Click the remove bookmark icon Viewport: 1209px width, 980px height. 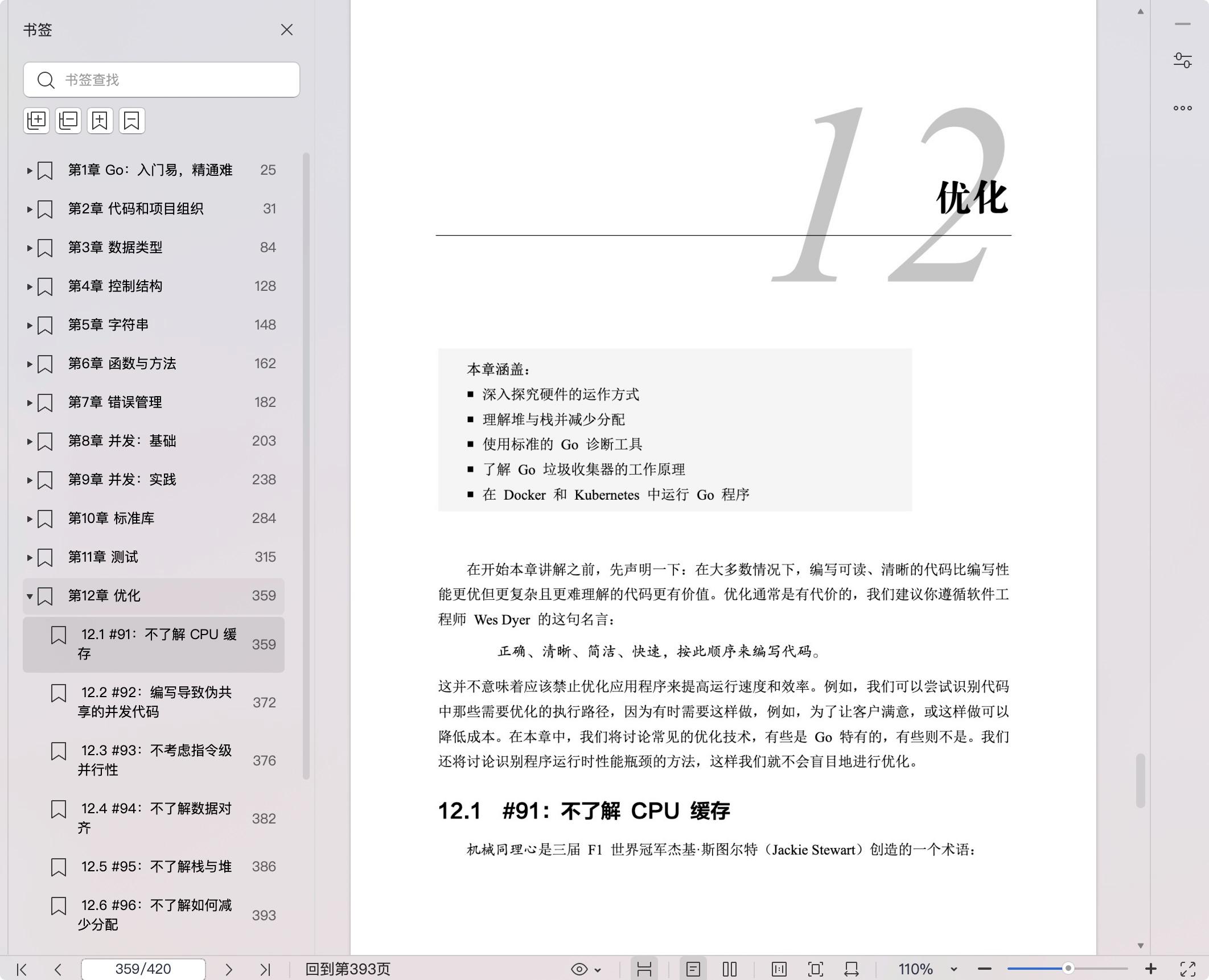(x=132, y=121)
